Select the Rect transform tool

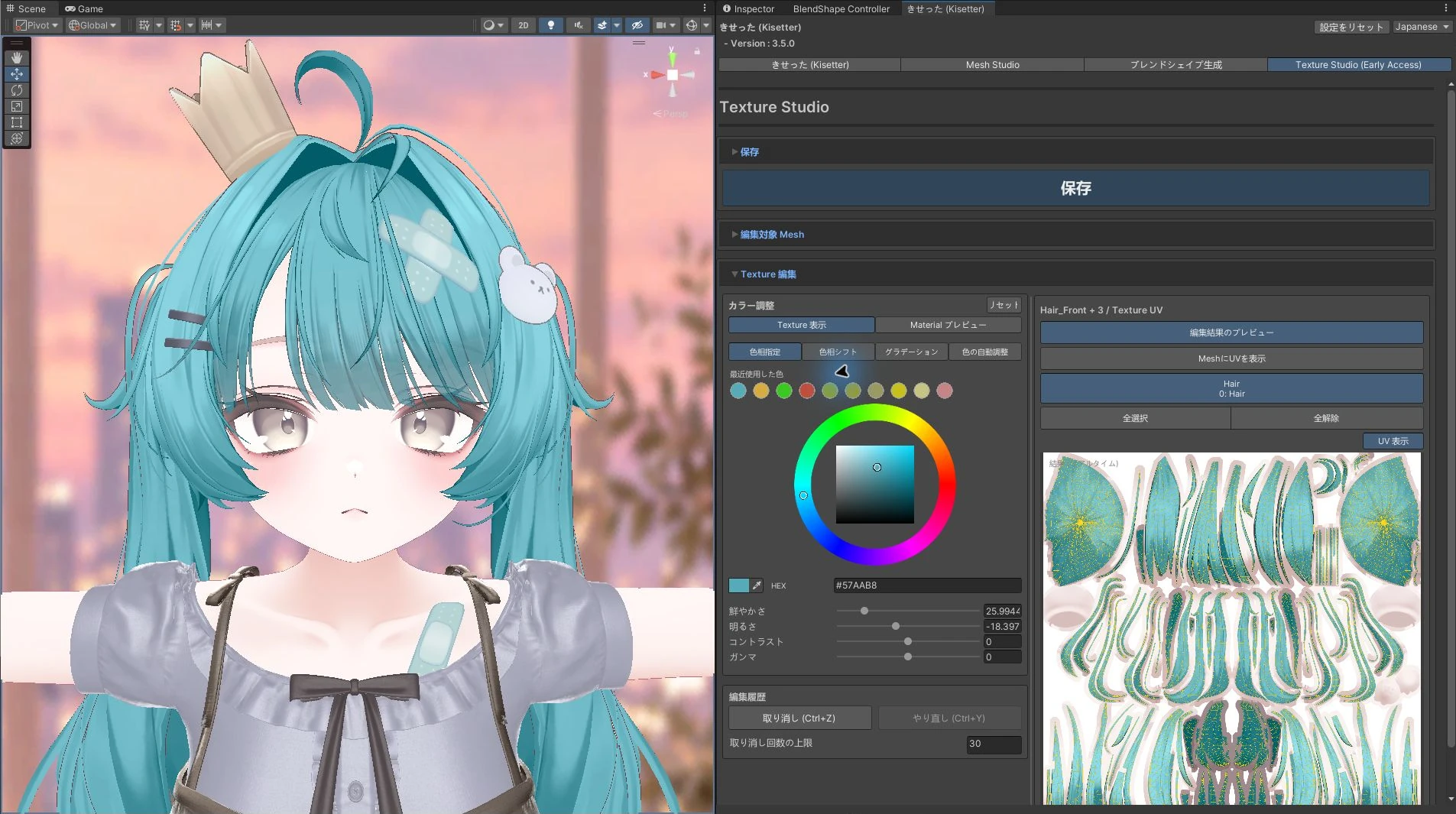click(17, 122)
